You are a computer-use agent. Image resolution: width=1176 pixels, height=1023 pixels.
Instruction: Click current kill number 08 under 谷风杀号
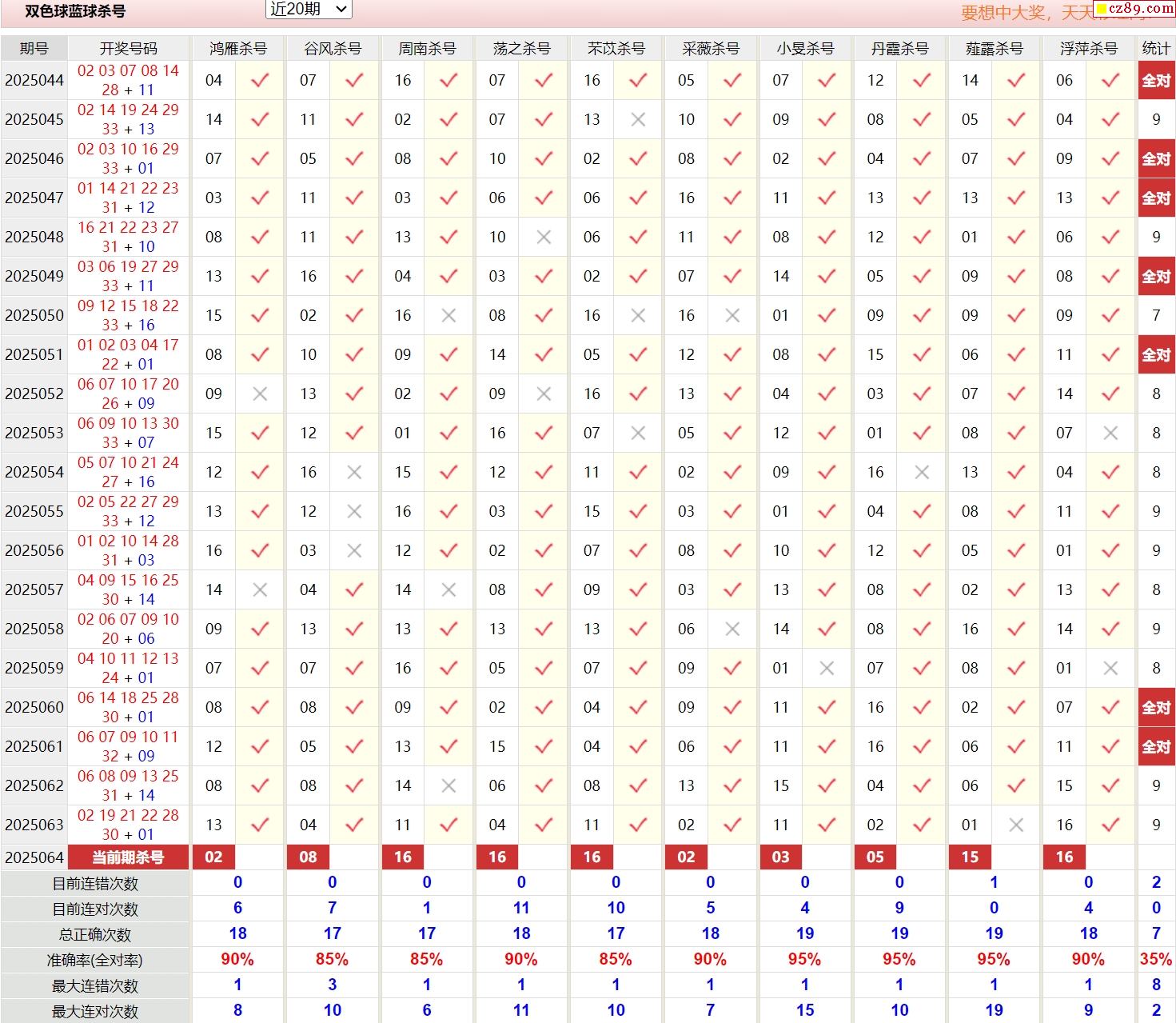tap(309, 857)
